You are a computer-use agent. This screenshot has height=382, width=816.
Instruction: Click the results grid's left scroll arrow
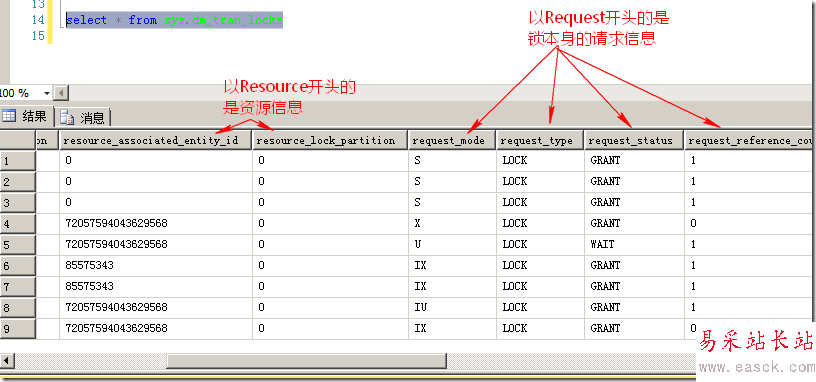point(7,360)
